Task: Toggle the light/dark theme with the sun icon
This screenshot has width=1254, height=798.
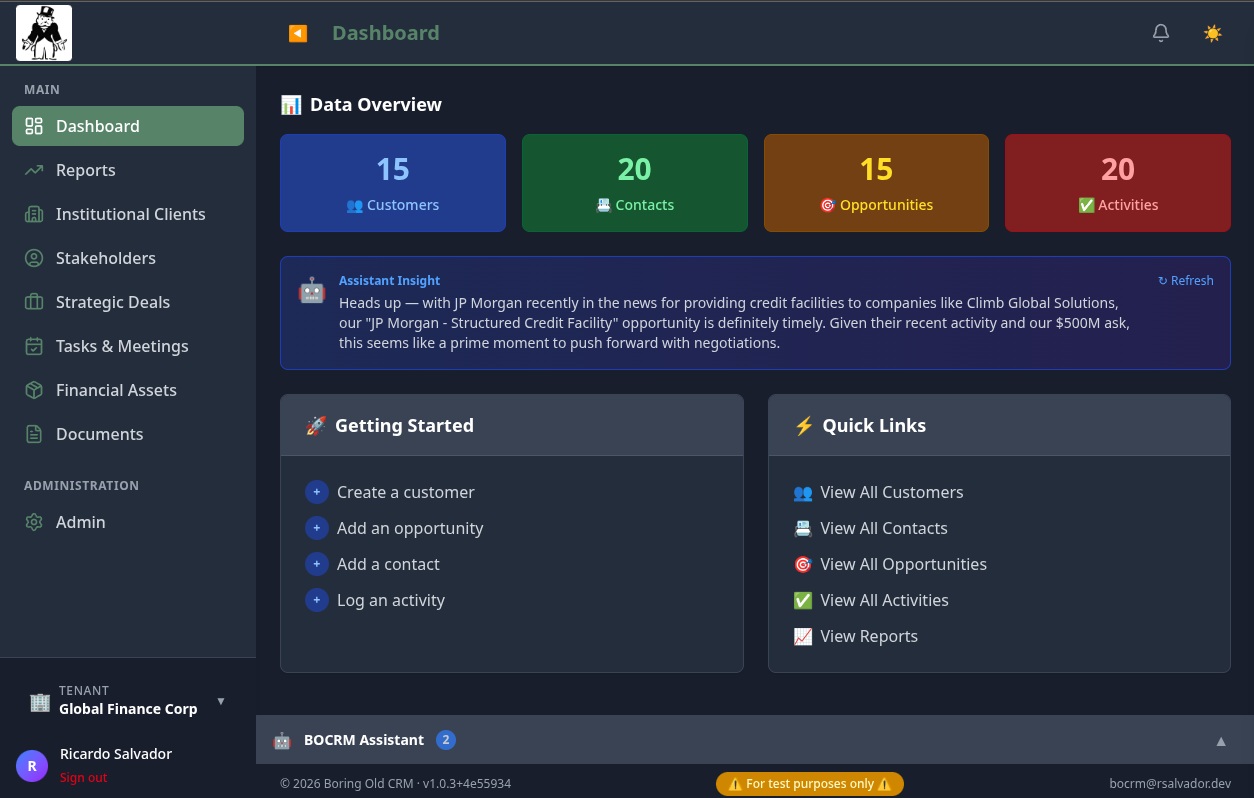Action: pyautogui.click(x=1212, y=32)
